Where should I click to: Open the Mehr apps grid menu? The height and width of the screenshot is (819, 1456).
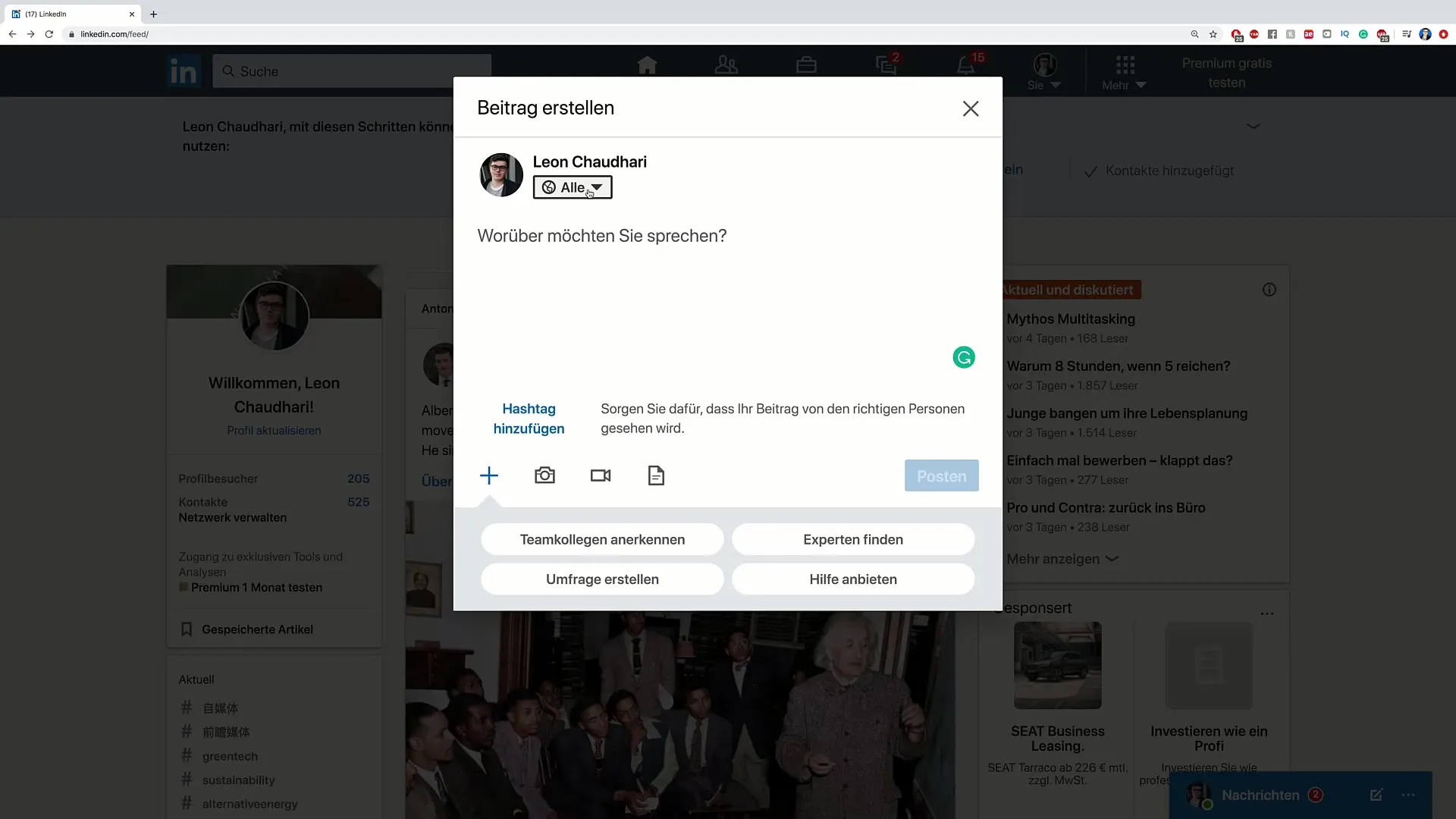(x=1125, y=73)
